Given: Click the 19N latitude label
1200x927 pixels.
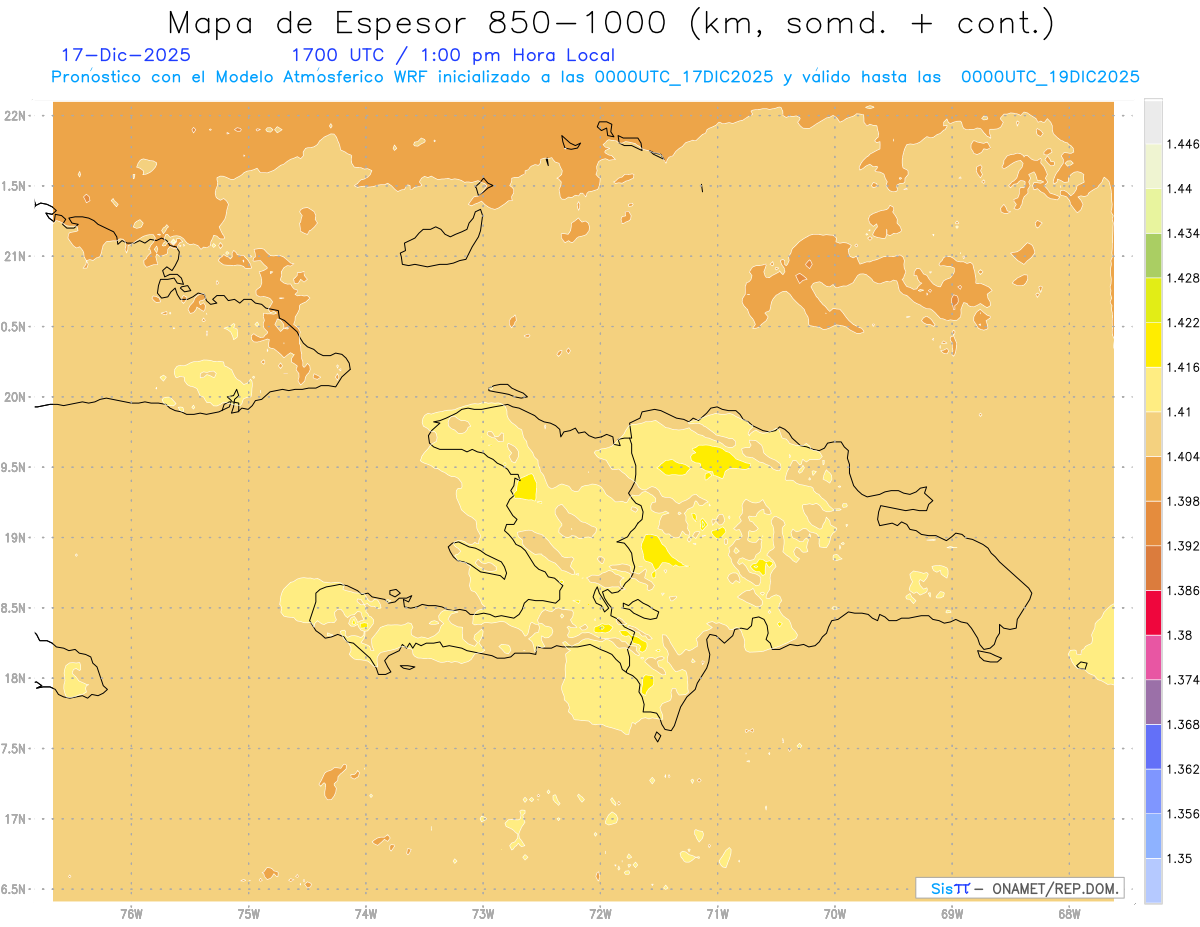Looking at the screenshot, I should click(x=16, y=537).
